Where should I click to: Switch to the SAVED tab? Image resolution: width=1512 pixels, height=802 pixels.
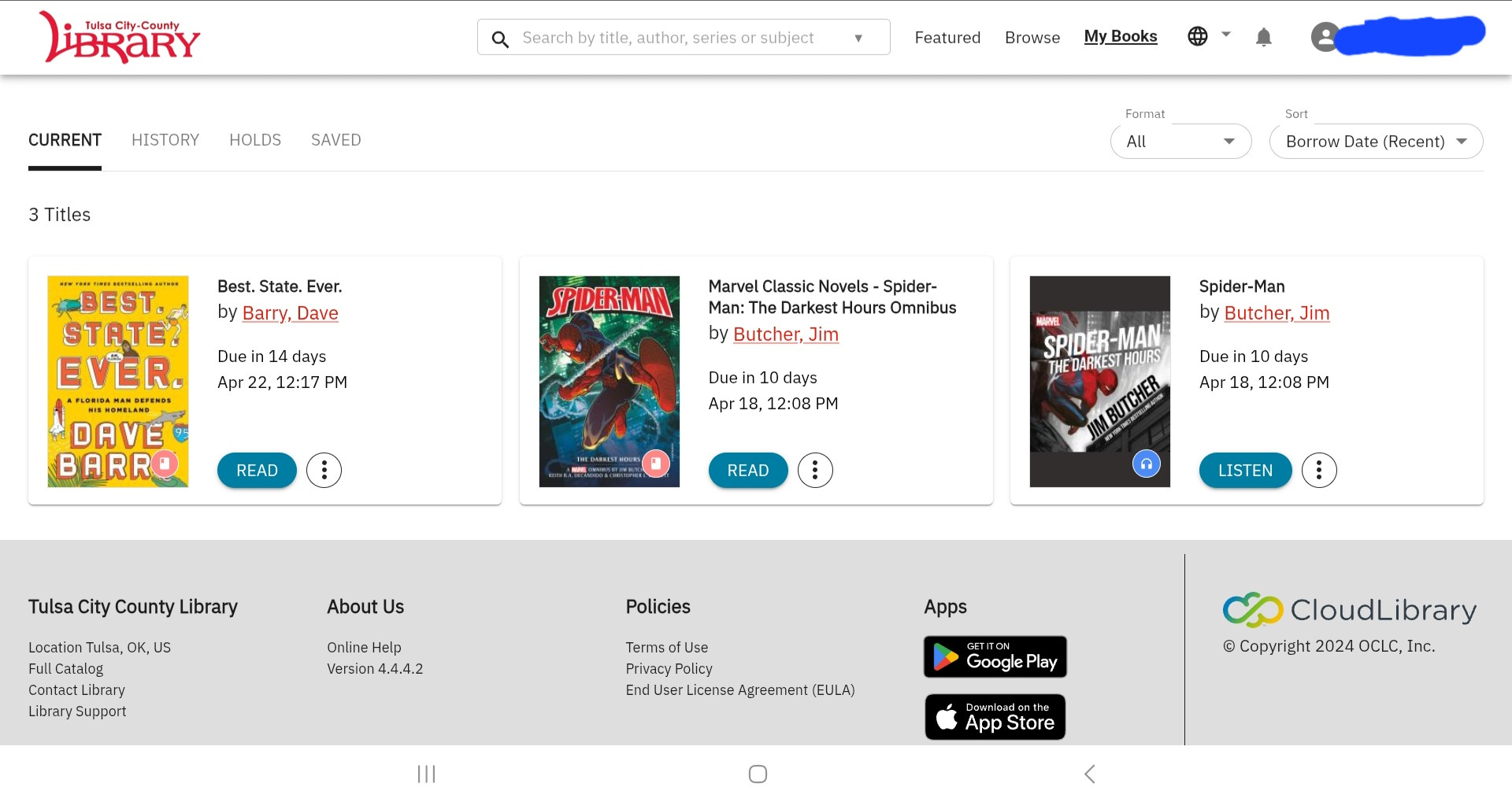point(336,140)
